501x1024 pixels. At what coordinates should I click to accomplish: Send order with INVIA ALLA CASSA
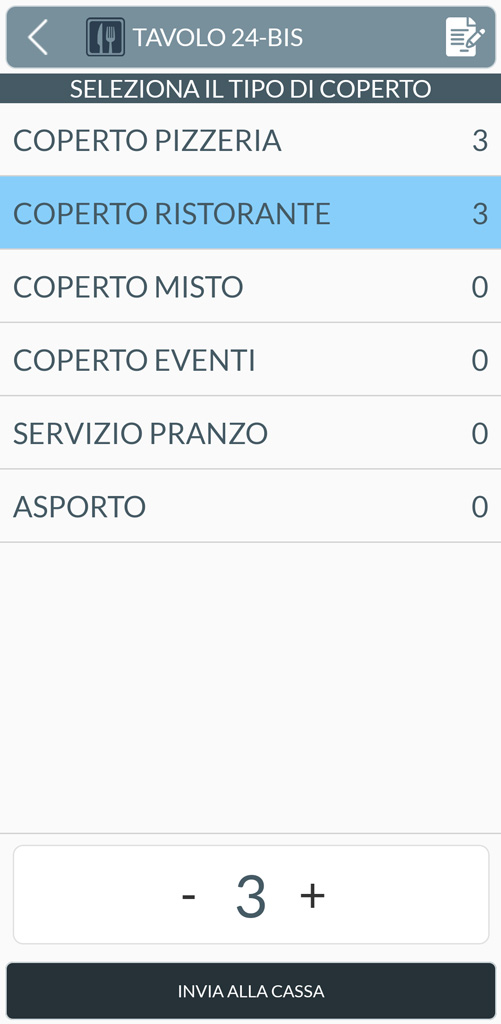coord(251,991)
